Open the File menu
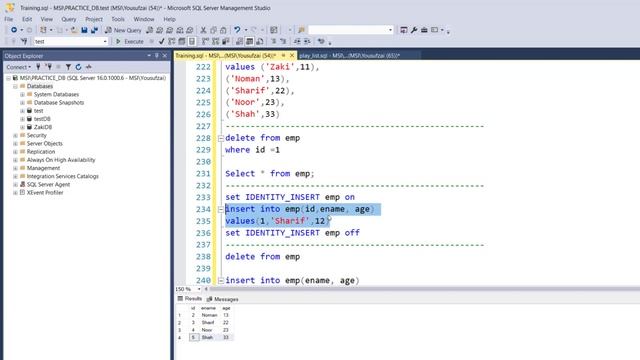The width and height of the screenshot is (640, 360). [9, 19]
